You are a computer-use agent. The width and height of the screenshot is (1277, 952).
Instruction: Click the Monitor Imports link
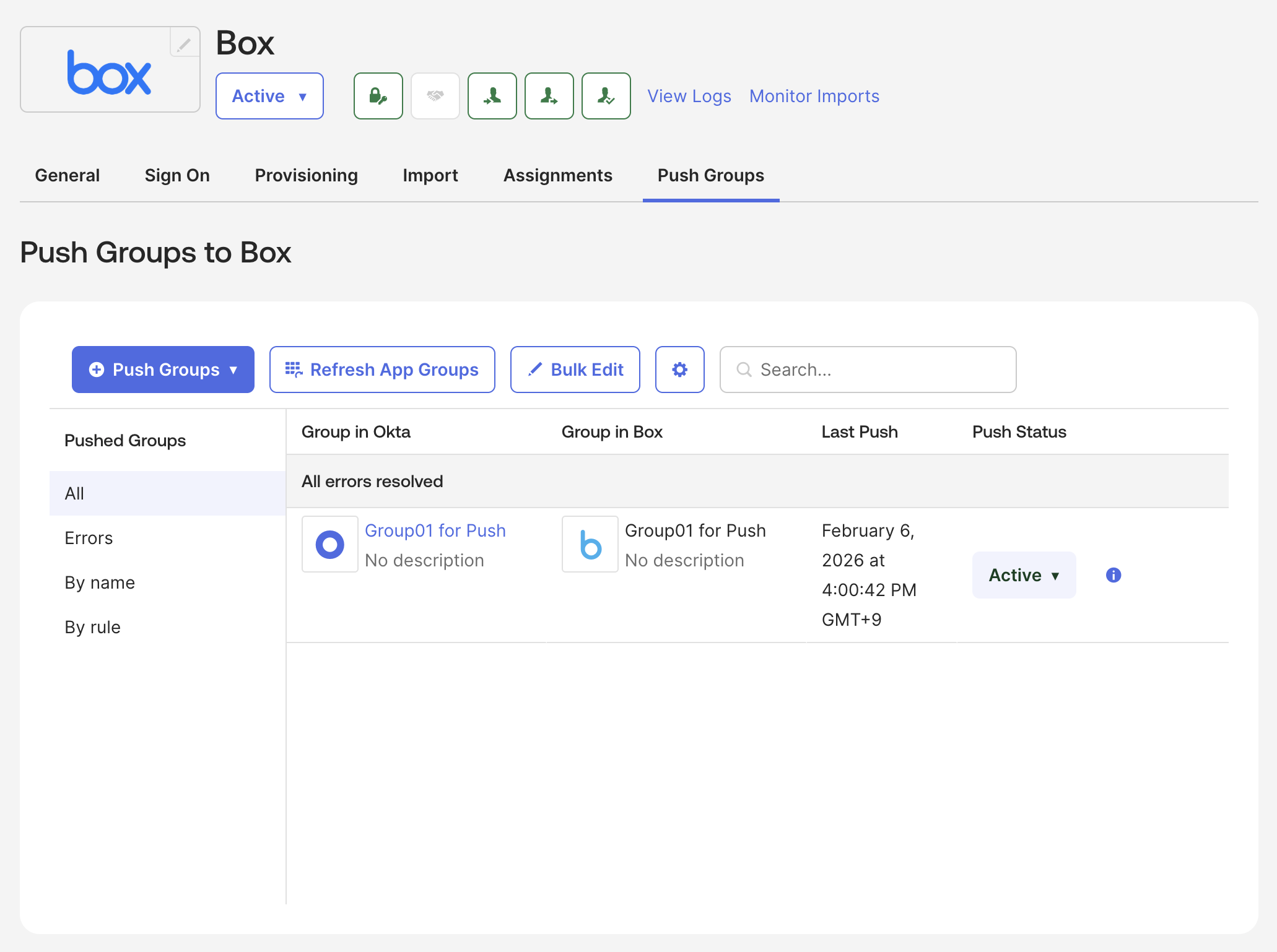tap(814, 96)
